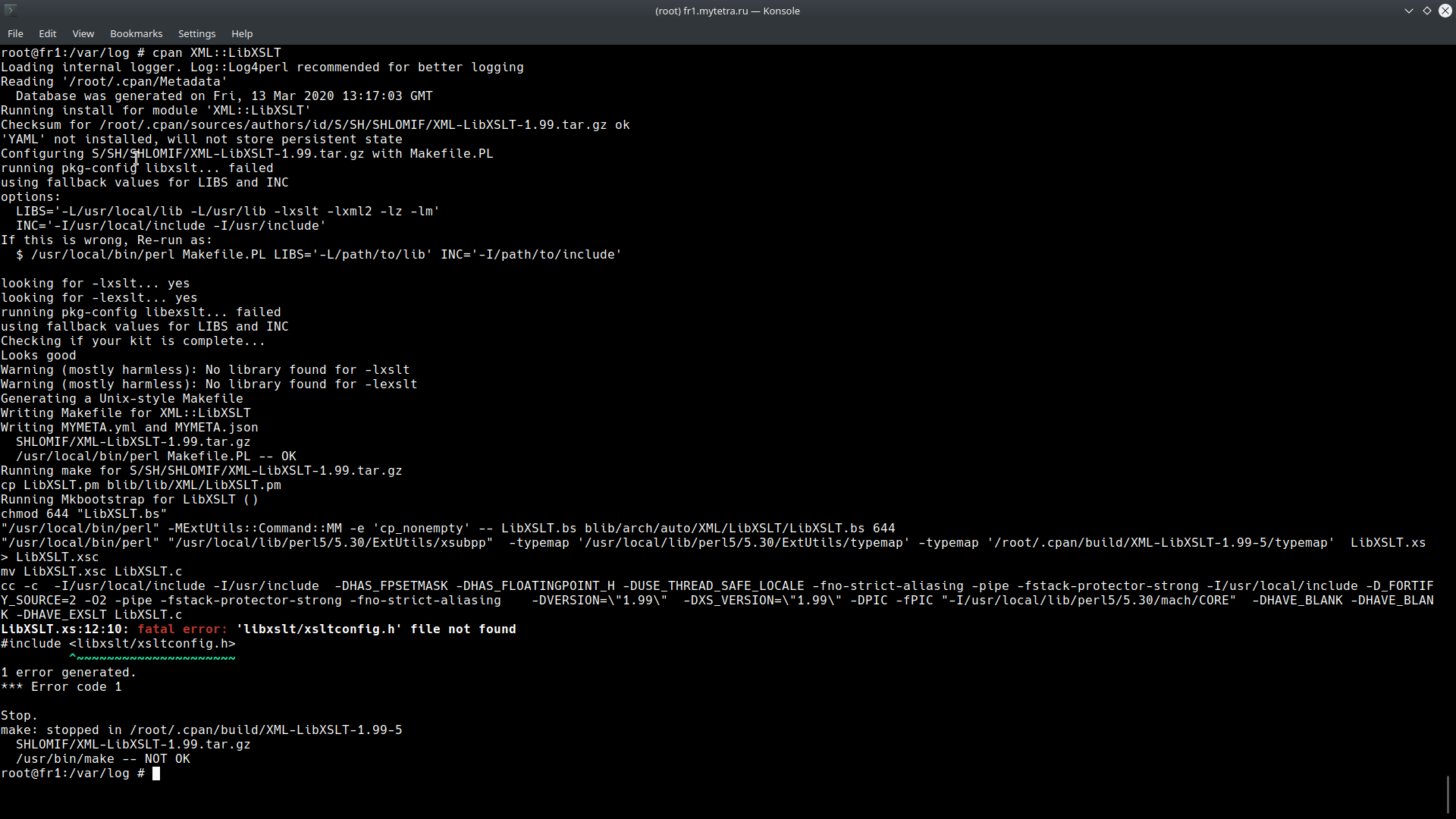
Task: Click '#include <libxslt/xsltconfig.h>' line
Action: pyautogui.click(x=118, y=643)
